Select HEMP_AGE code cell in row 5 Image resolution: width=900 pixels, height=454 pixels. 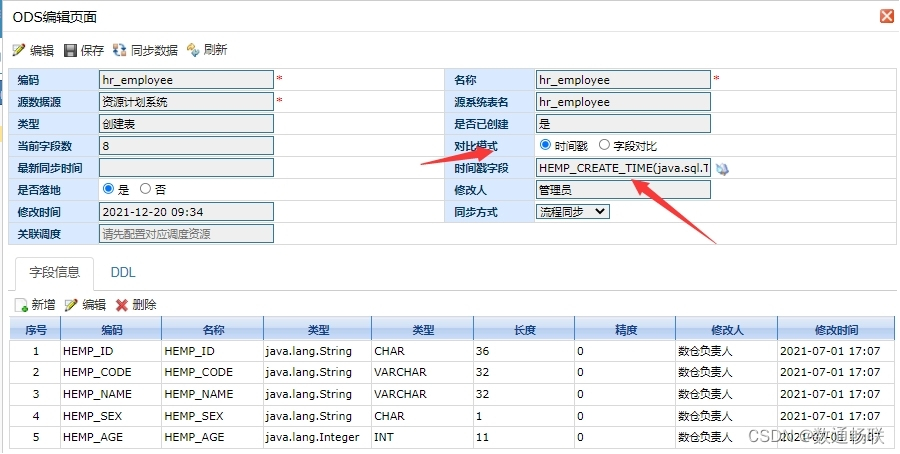coord(111,437)
